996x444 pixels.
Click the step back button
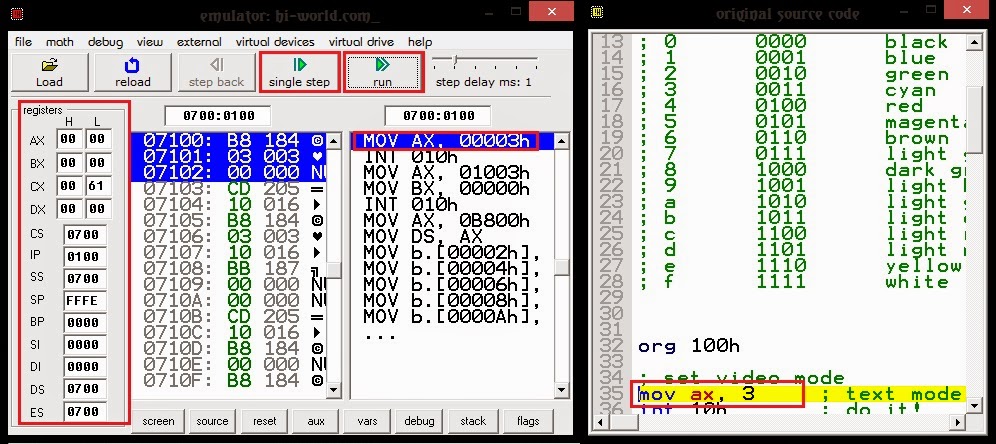click(x=216, y=72)
